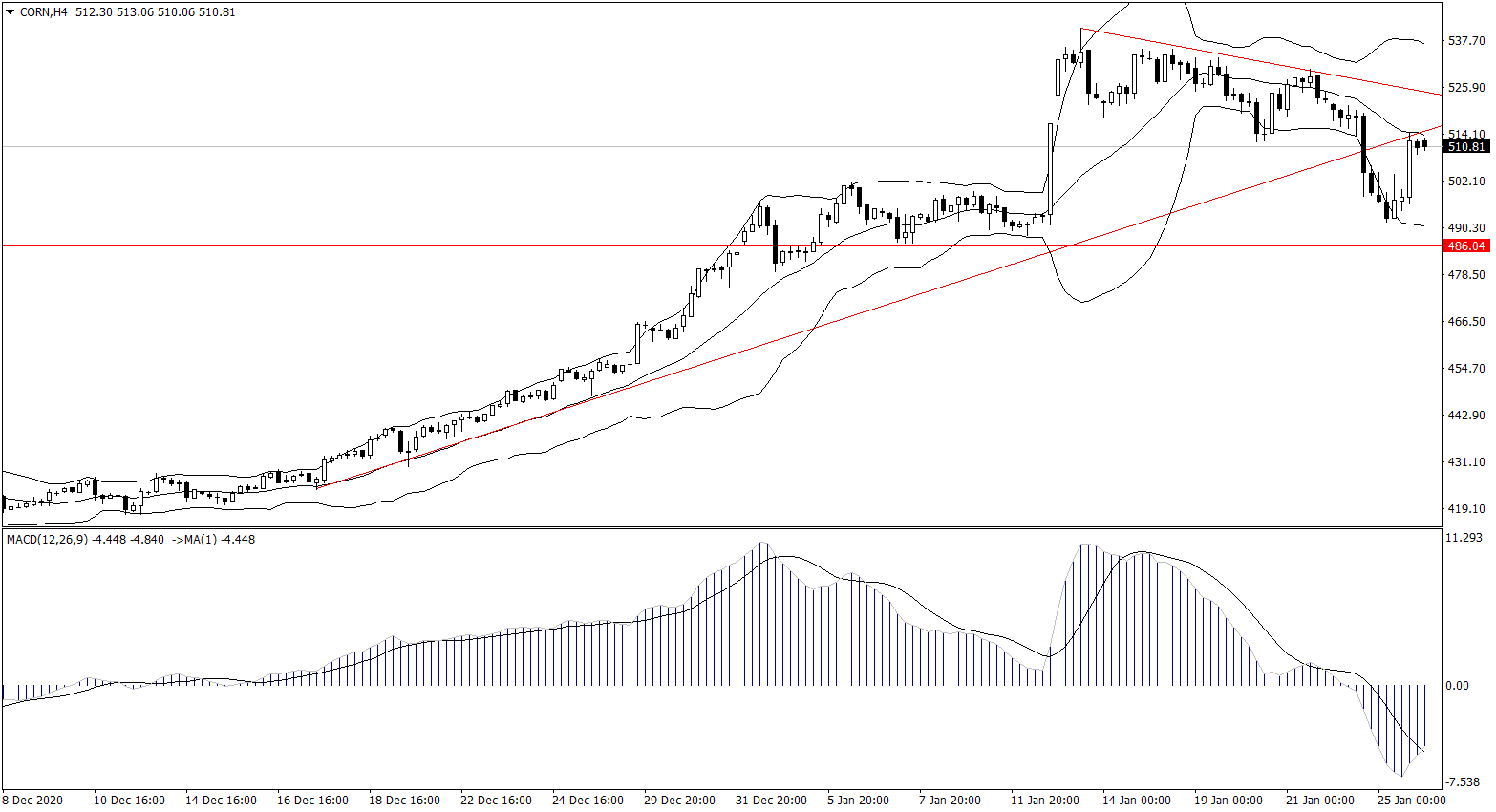This screenshot has width=1496, height=812.
Task: Click the CORN,H4 symbol title text
Action: pyautogui.click(x=43, y=12)
